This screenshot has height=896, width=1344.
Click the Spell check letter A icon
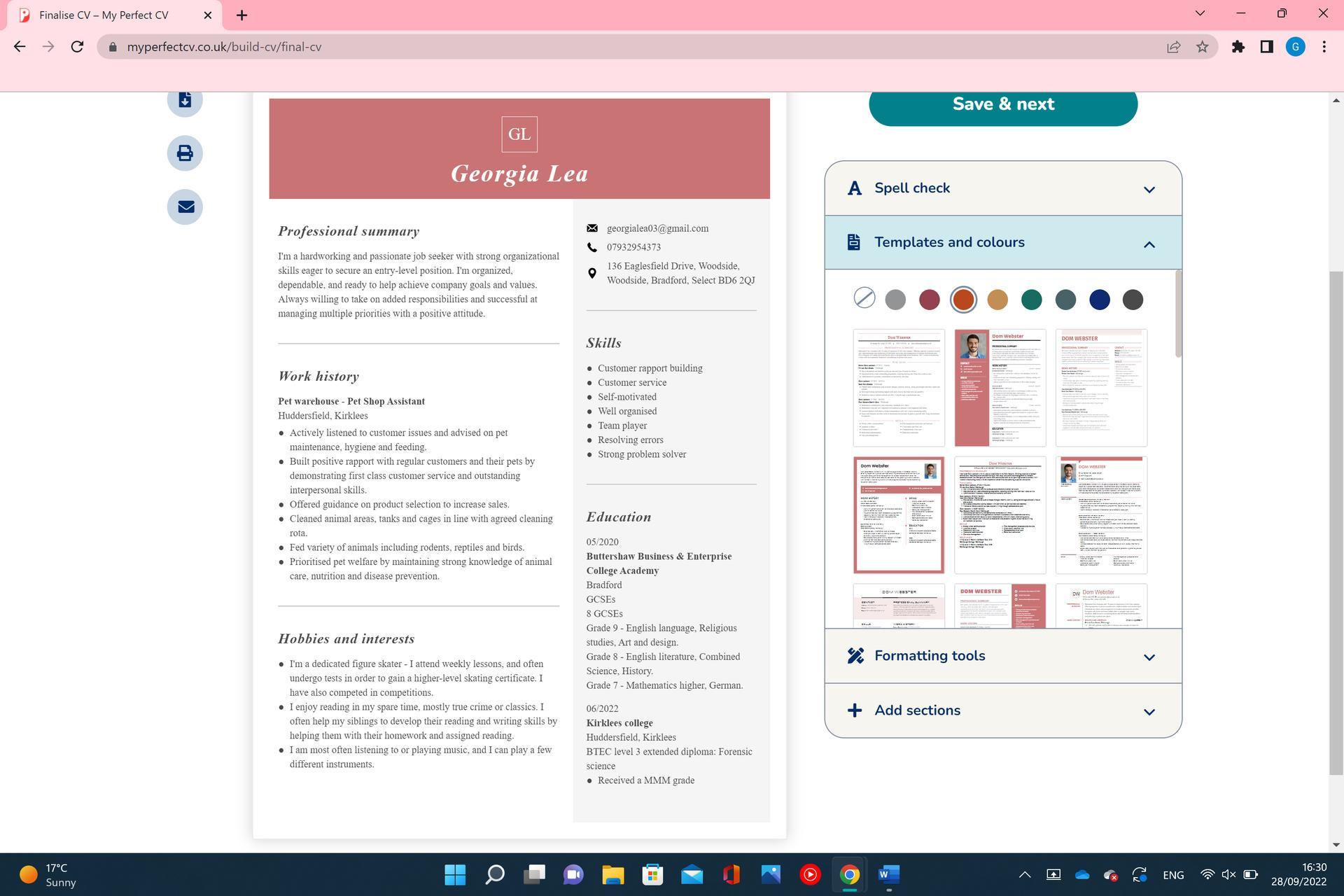(854, 188)
